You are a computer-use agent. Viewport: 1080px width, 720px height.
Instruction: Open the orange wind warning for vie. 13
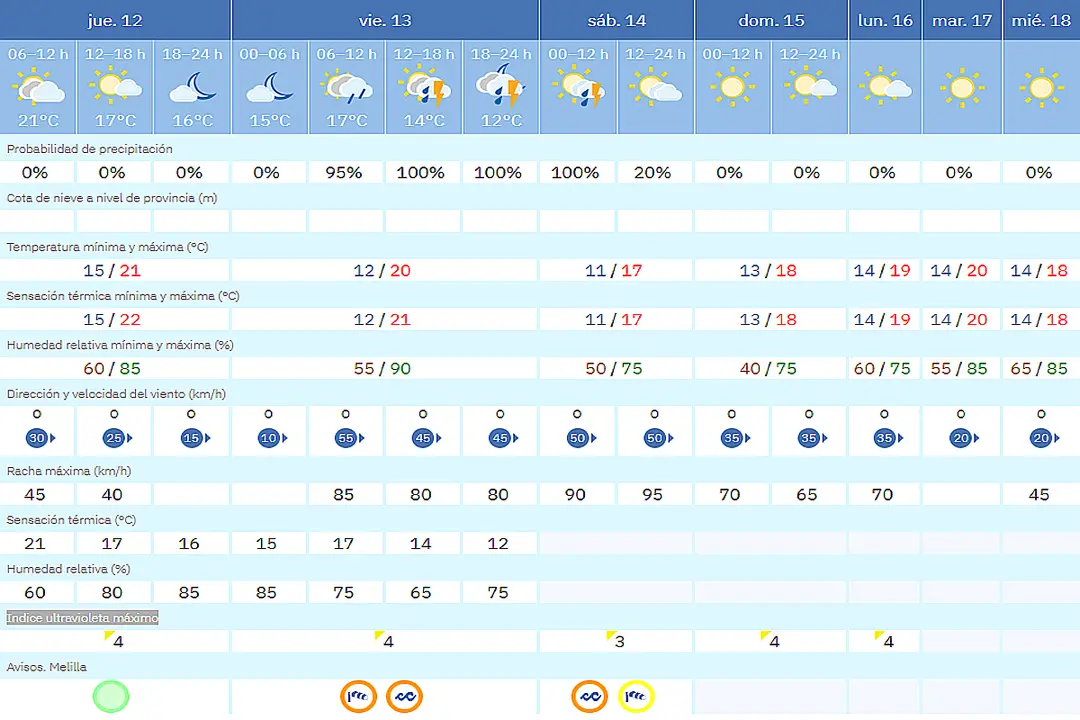[x=358, y=697]
